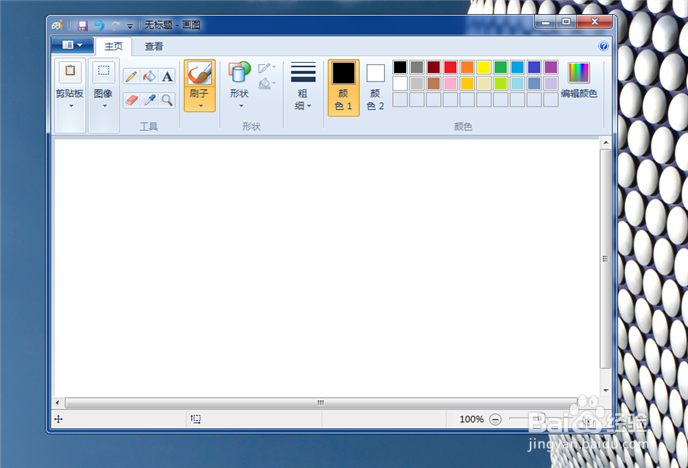The height and width of the screenshot is (468, 688).
Task: Expand the Brushes (刷子) dropdown arrow
Action: click(x=201, y=106)
